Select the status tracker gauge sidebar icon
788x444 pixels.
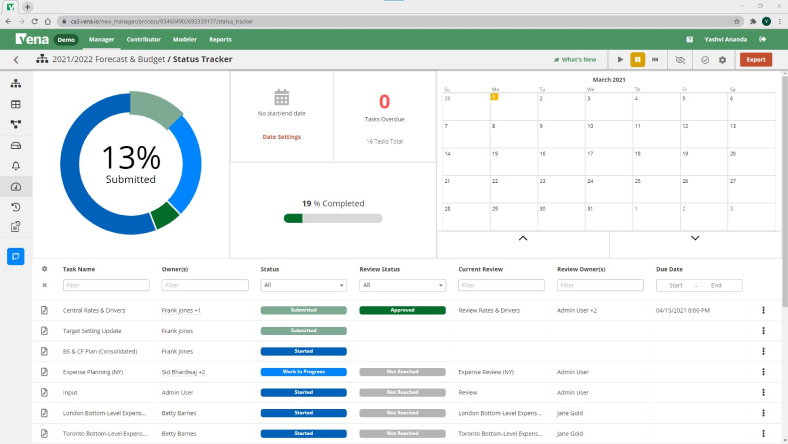click(x=16, y=187)
